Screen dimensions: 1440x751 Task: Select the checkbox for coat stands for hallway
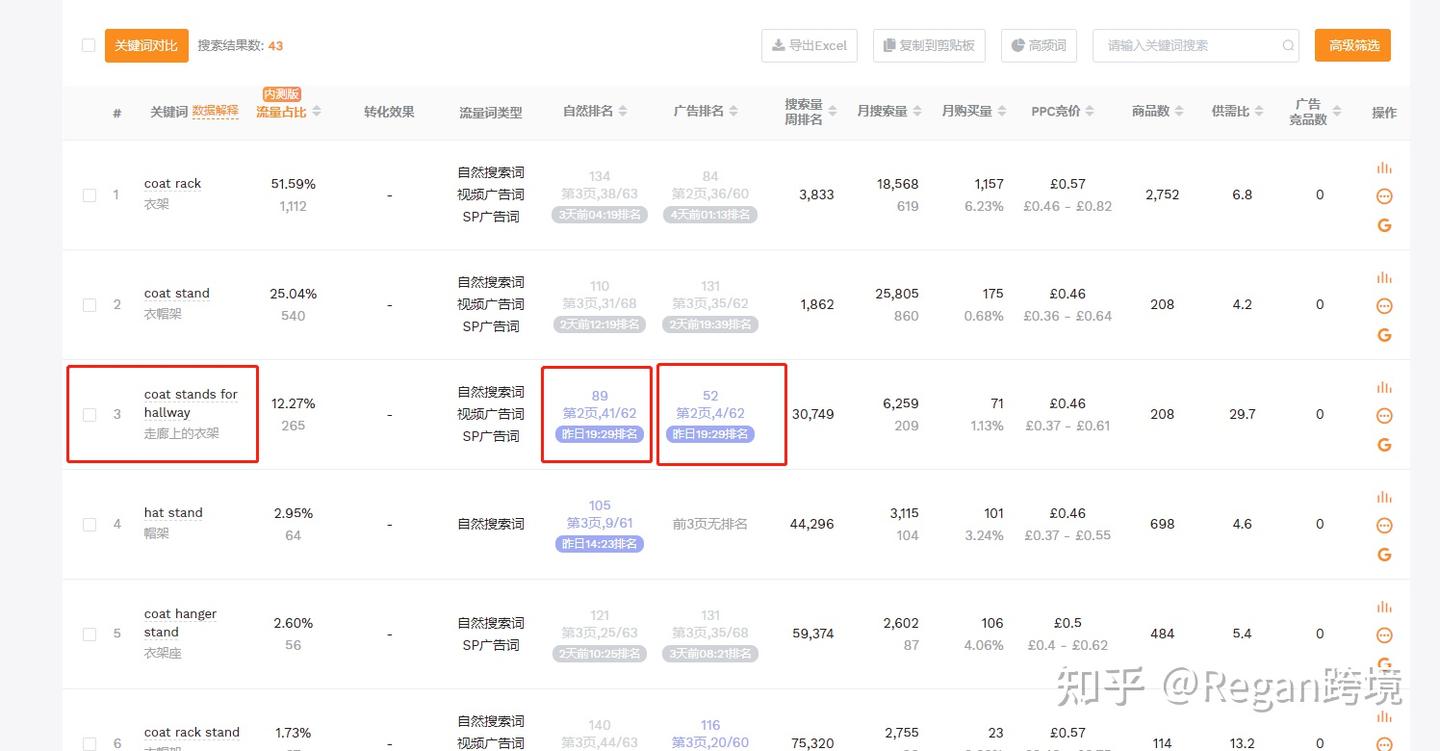[89, 414]
